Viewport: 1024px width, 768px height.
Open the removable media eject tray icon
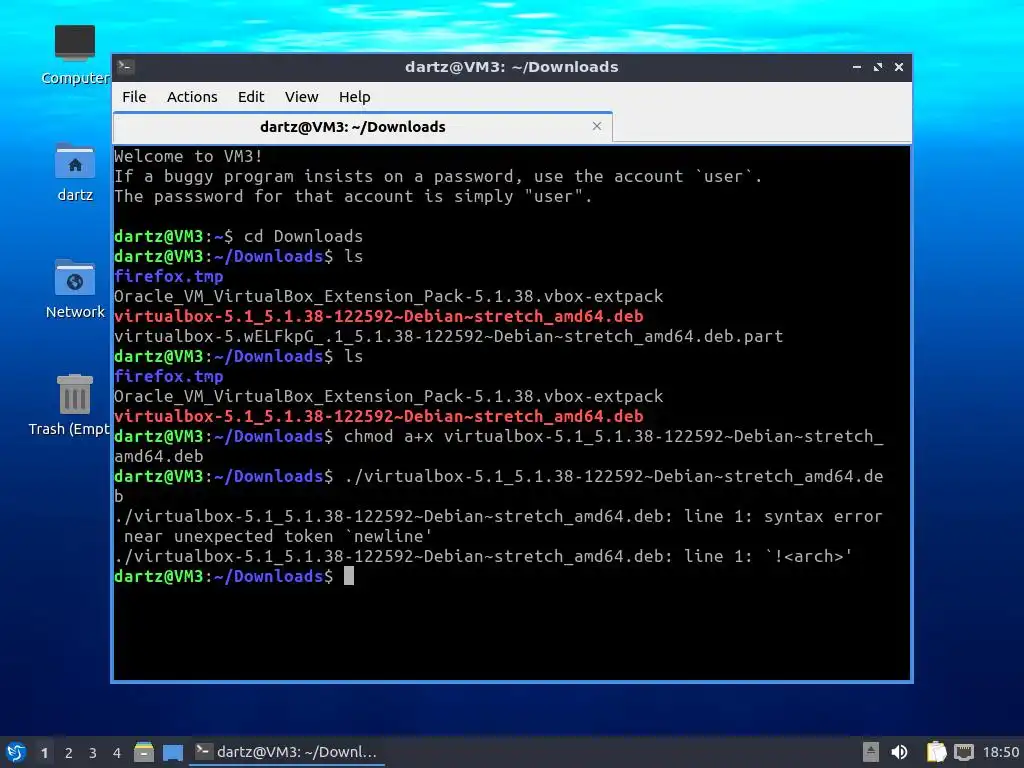[871, 752]
